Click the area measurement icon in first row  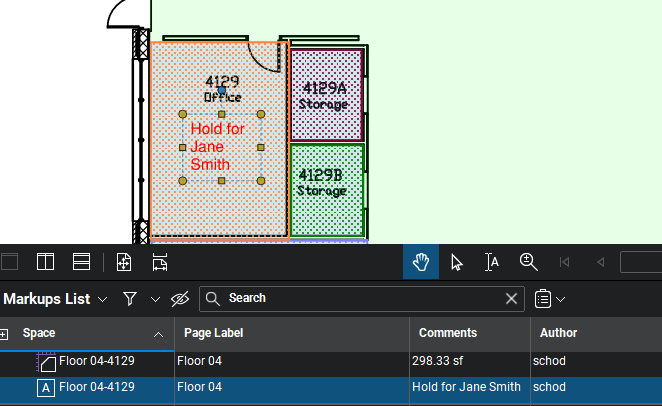click(46, 362)
